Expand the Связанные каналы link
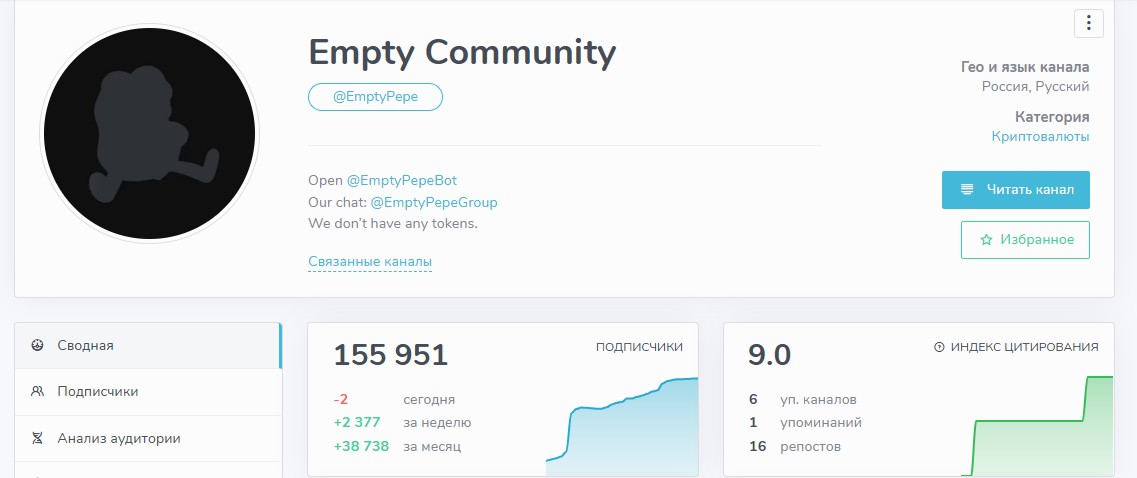Screen dimensions: 1137x478 tap(370, 261)
